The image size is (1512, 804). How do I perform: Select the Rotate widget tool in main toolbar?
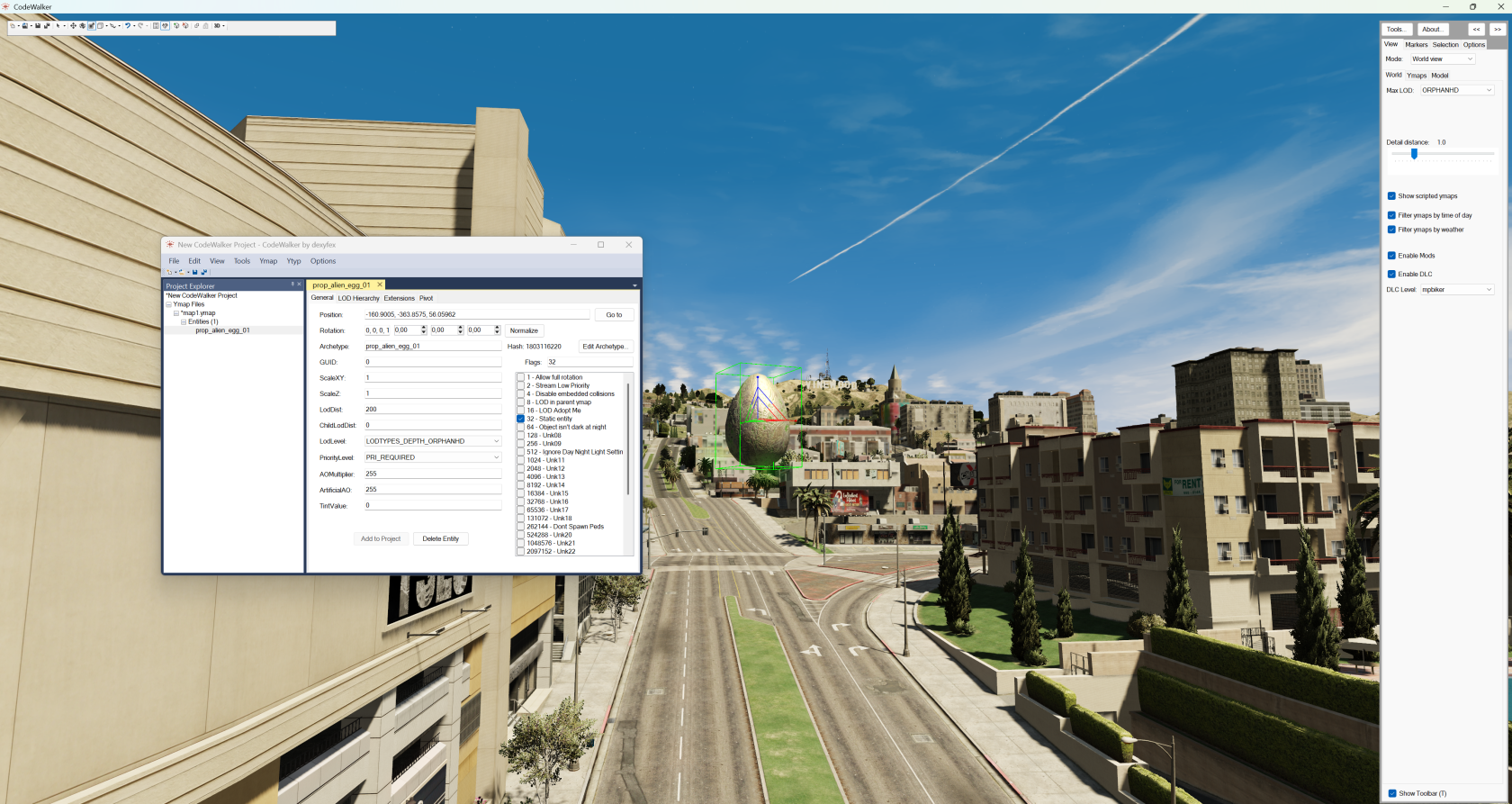click(82, 26)
